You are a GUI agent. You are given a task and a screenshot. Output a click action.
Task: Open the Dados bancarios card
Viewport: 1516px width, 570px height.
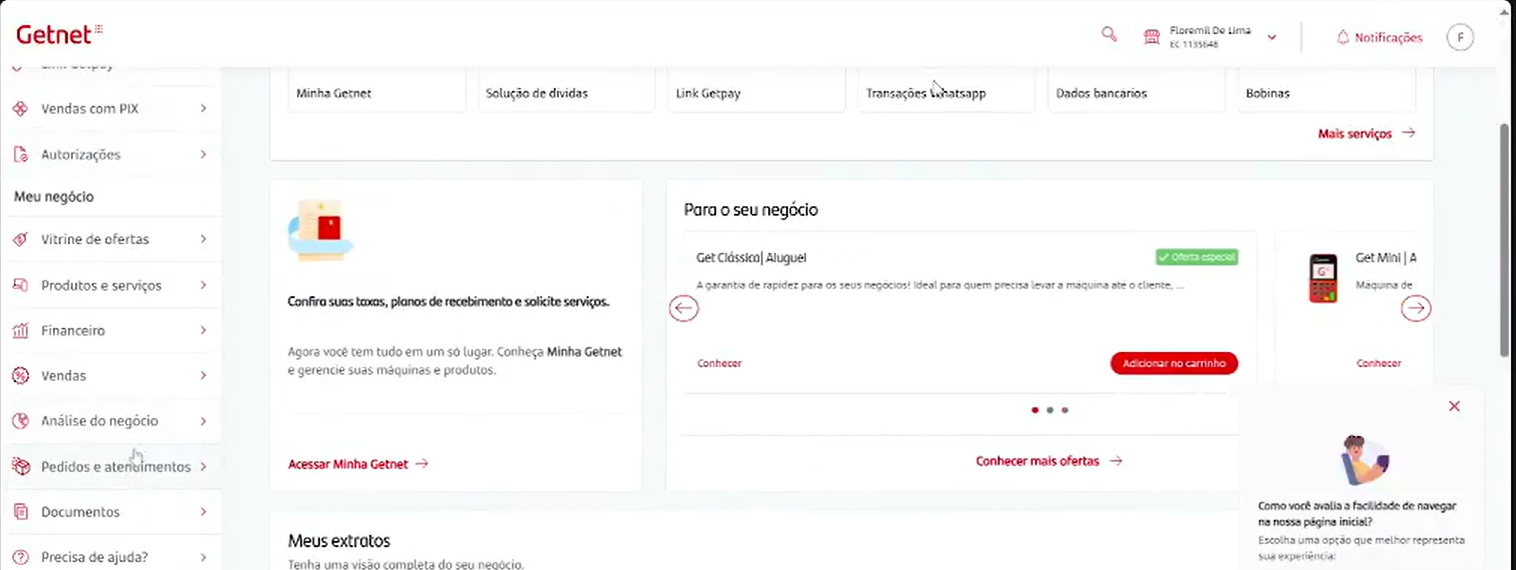click(x=1136, y=90)
